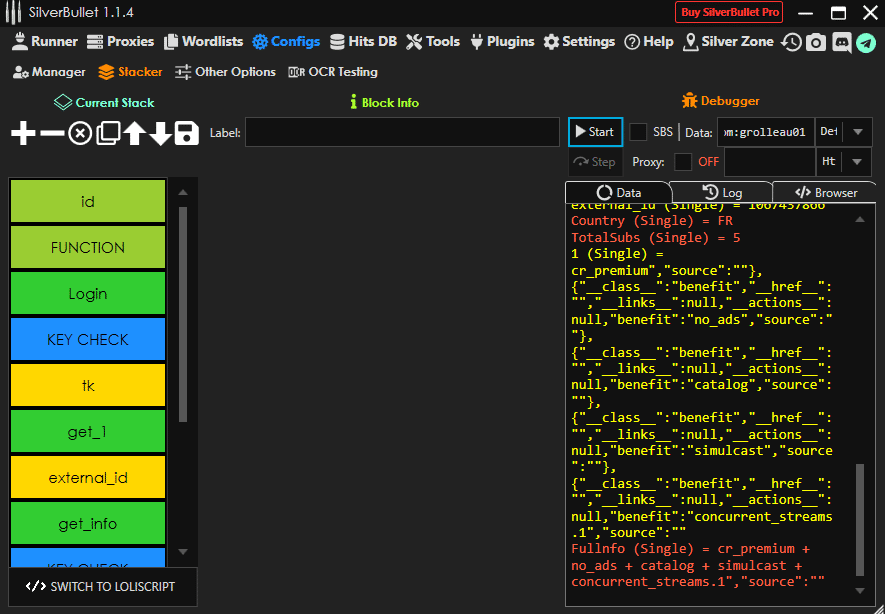Open the Discord icon link

pyautogui.click(x=842, y=42)
